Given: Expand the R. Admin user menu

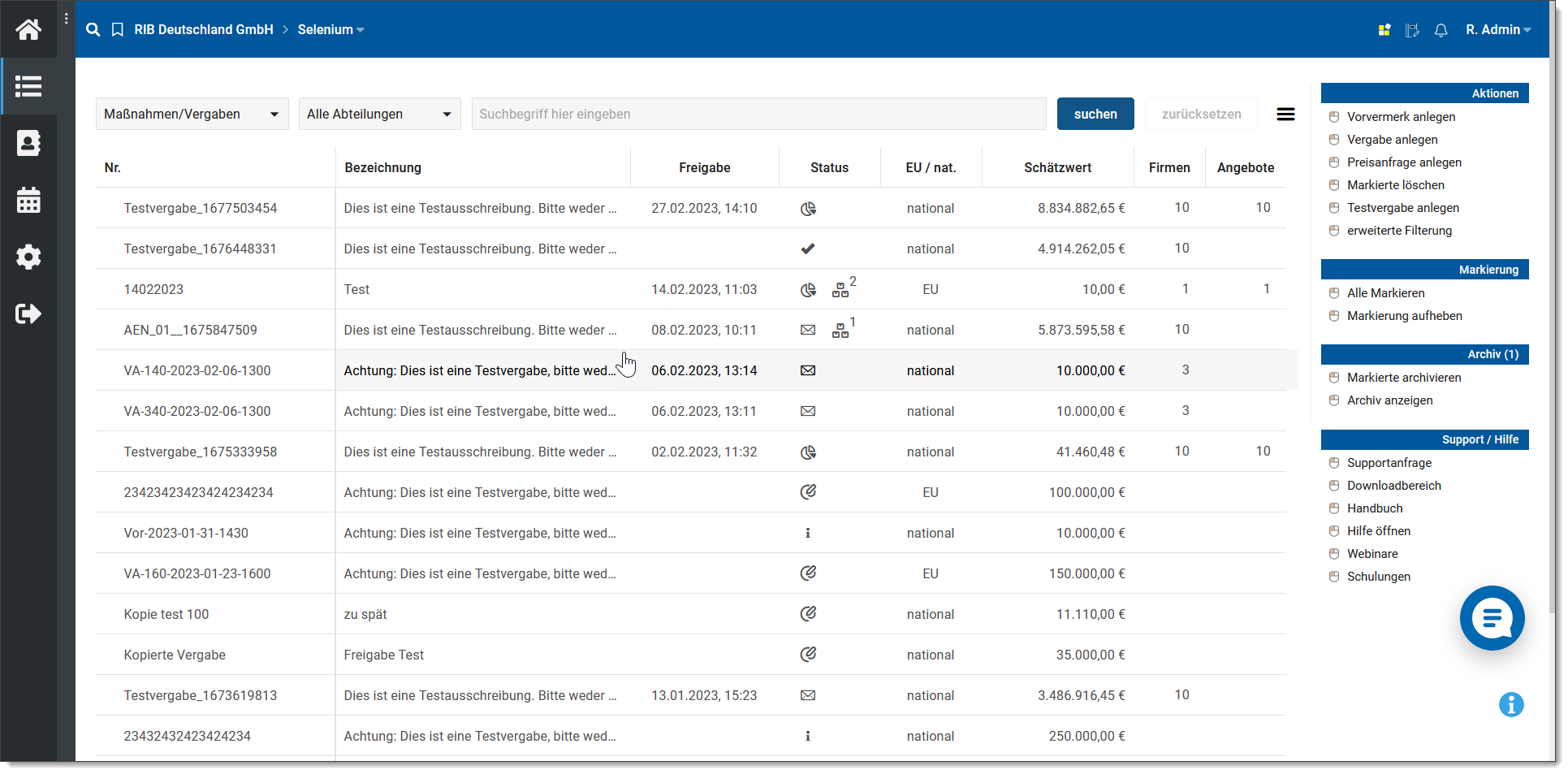Looking at the screenshot, I should (1497, 30).
